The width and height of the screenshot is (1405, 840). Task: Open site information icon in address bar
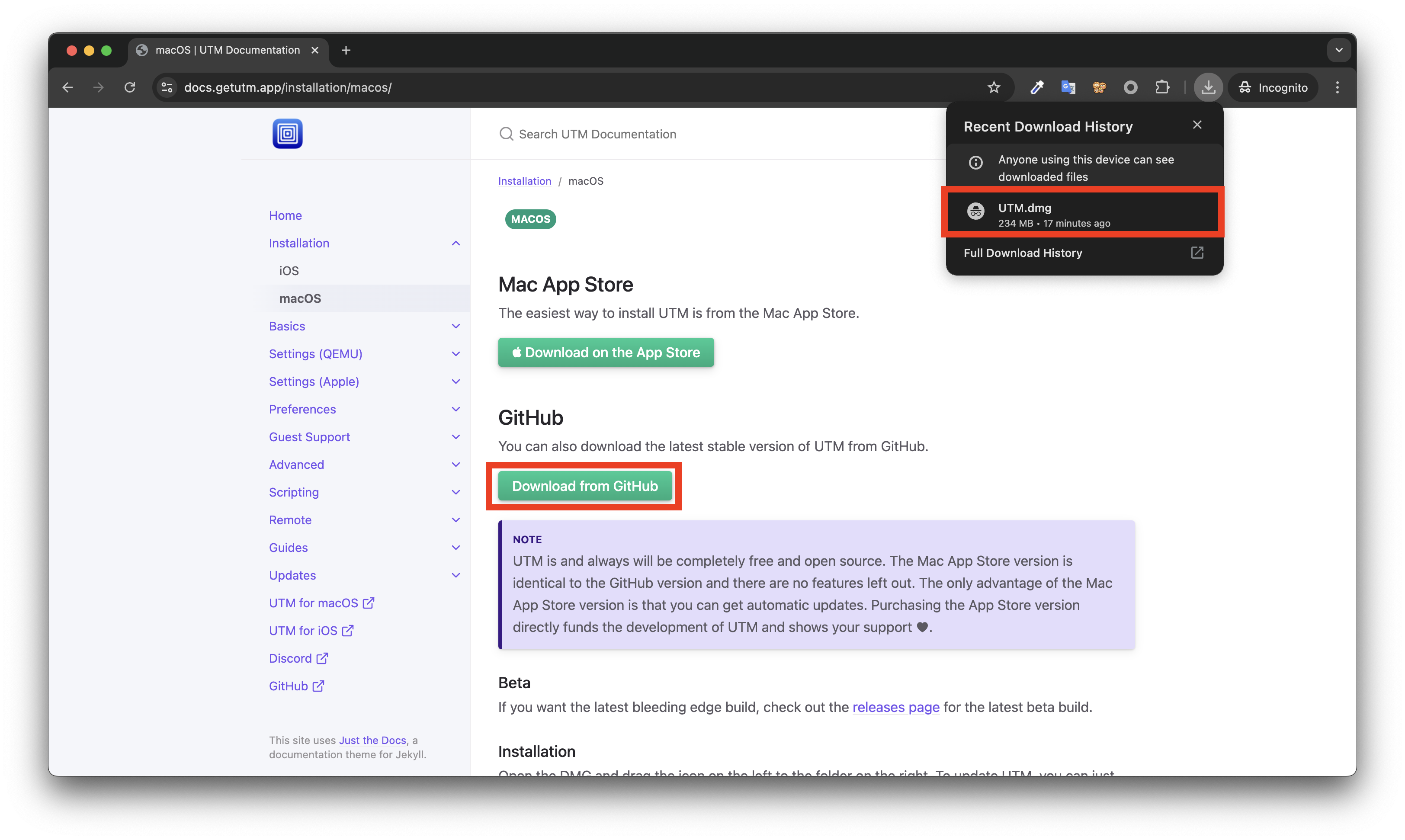pos(167,87)
